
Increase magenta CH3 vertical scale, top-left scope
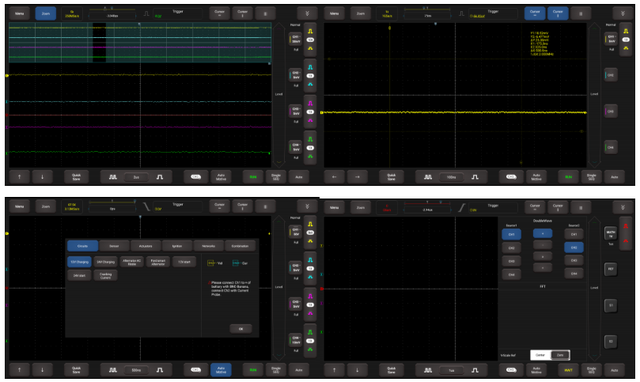pos(310,103)
